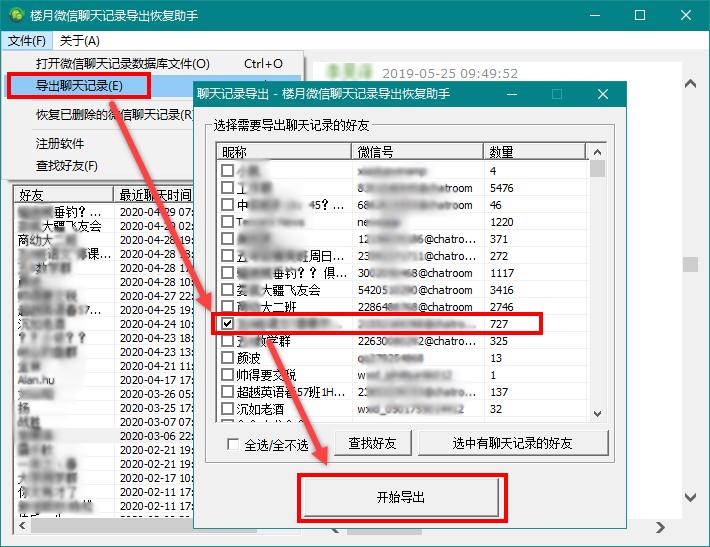The width and height of the screenshot is (710, 547).
Task: Click the export list scrollbar thumb
Action: [x=597, y=168]
